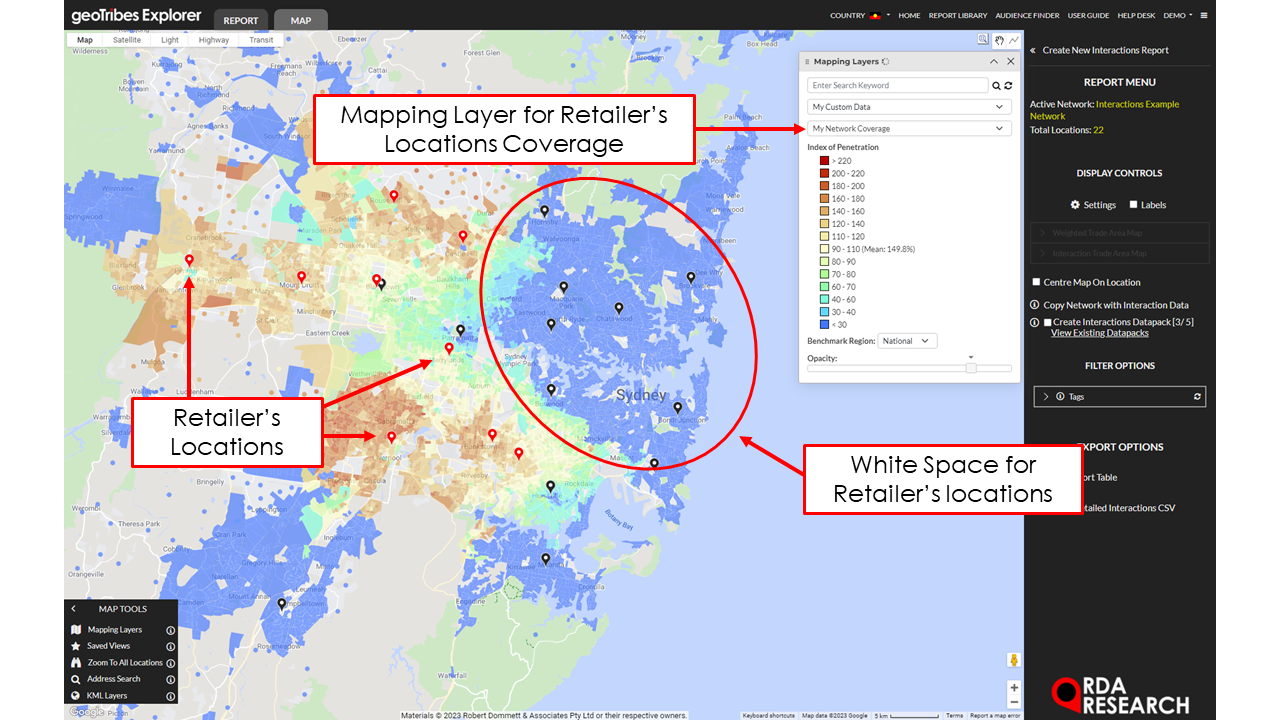This screenshot has width=1280, height=720.
Task: Zoom in the map with plus button
Action: pyautogui.click(x=1014, y=688)
